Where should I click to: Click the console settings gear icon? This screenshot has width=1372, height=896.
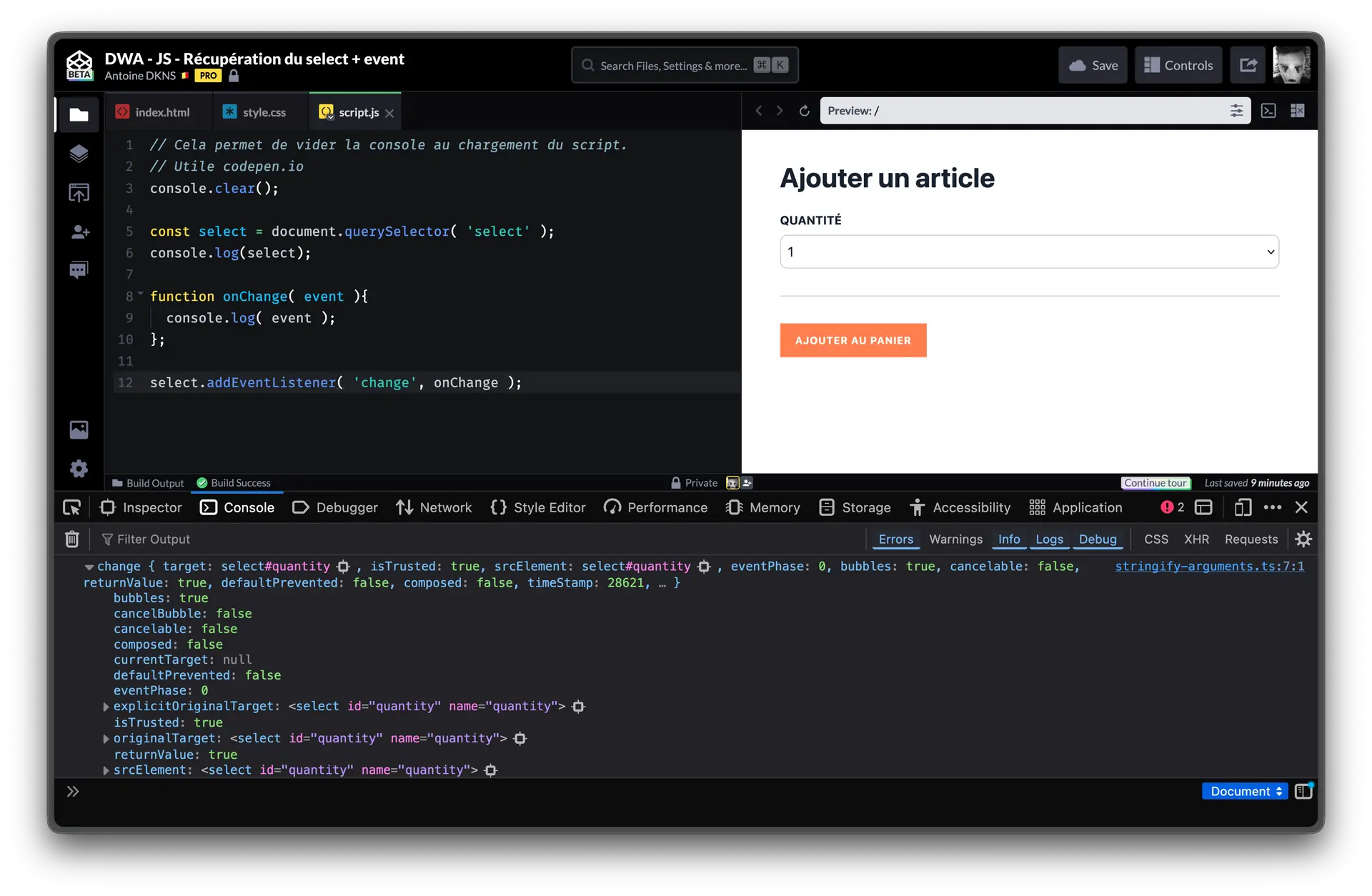pos(1303,539)
